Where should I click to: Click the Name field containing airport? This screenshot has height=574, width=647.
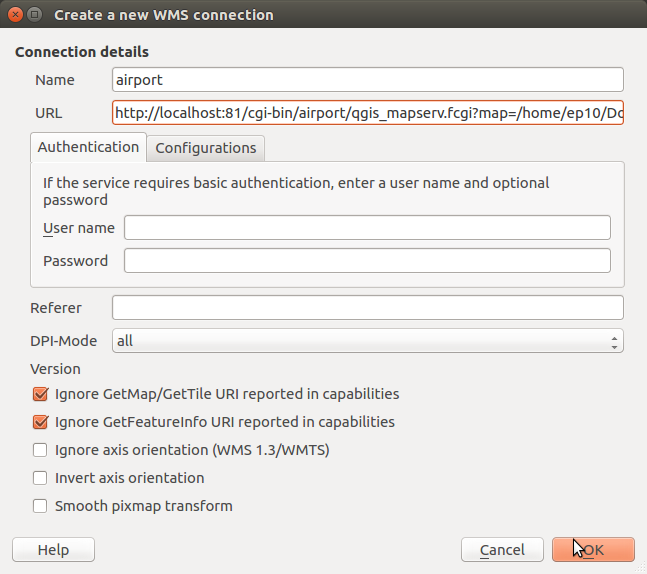pos(367,80)
